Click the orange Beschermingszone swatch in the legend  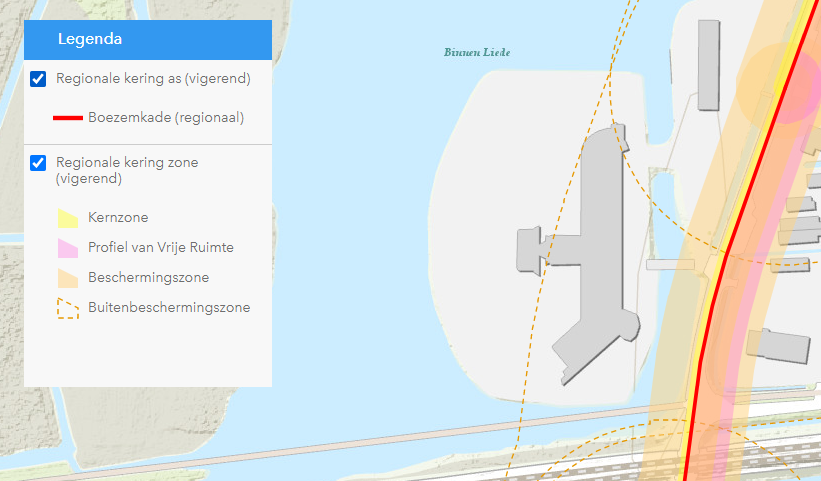[x=68, y=277]
